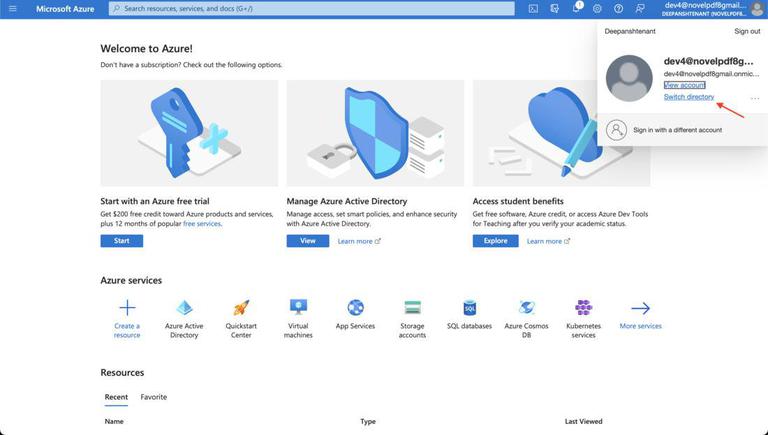Open the ellipsis menu in the account panel
Image resolution: width=768 pixels, height=435 pixels.
coord(755,98)
